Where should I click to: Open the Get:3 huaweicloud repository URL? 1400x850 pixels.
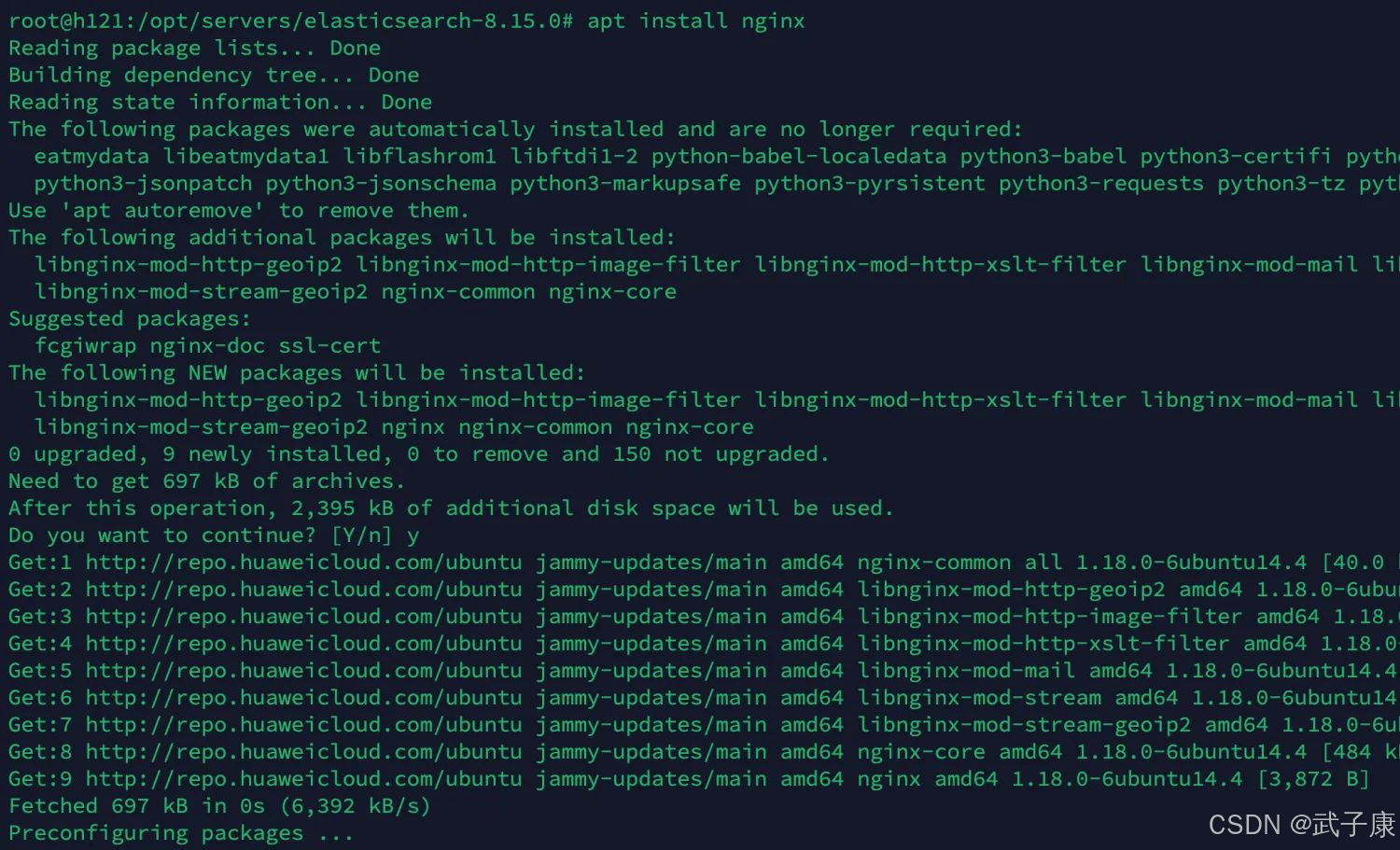coord(303,617)
